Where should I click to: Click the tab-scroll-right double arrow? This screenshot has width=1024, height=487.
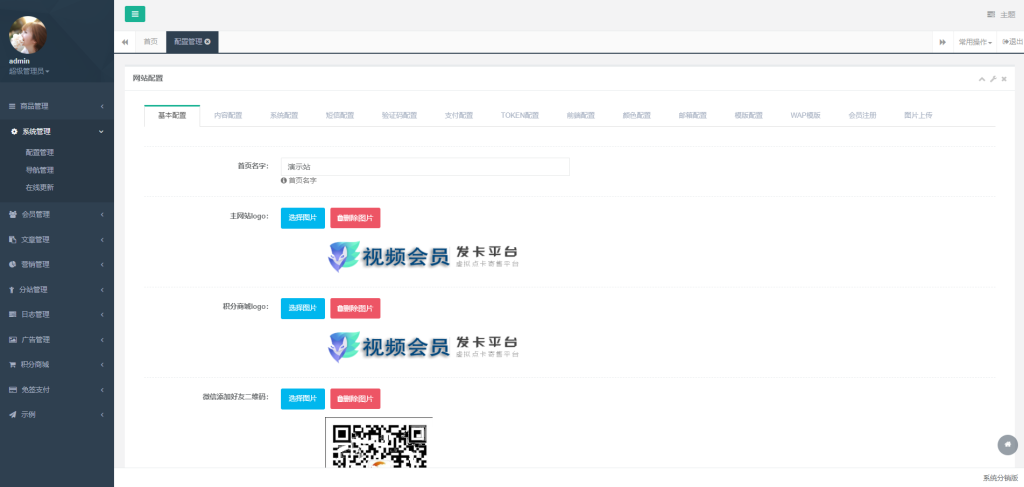pos(942,42)
